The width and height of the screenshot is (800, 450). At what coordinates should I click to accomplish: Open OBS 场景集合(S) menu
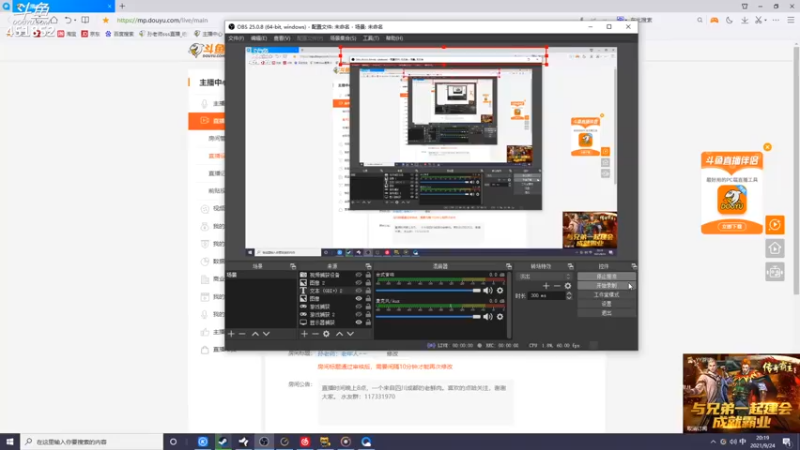click(343, 38)
